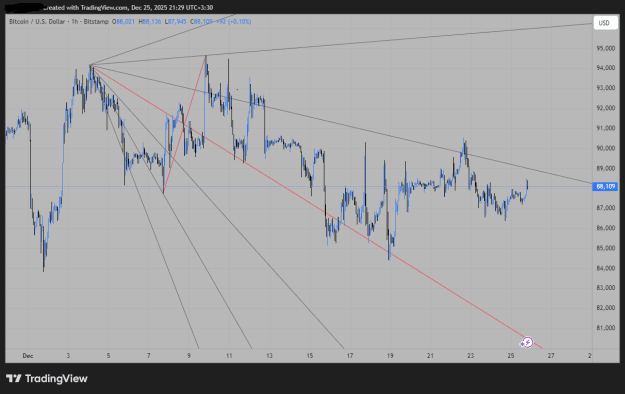Click the 82,000 price axis label
Screen dimensions: 625x394
point(605,308)
